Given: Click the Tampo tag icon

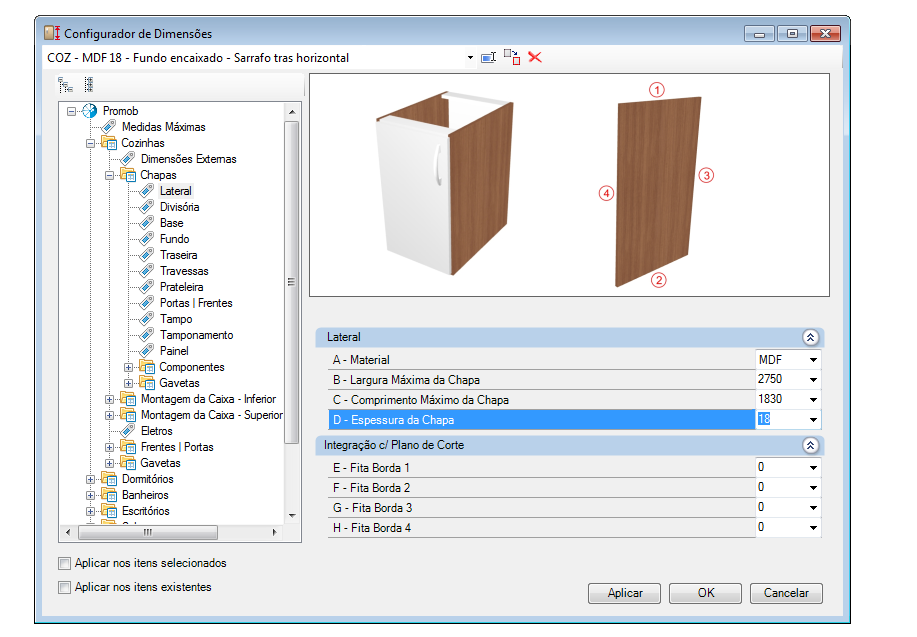Looking at the screenshot, I should coord(147,319).
